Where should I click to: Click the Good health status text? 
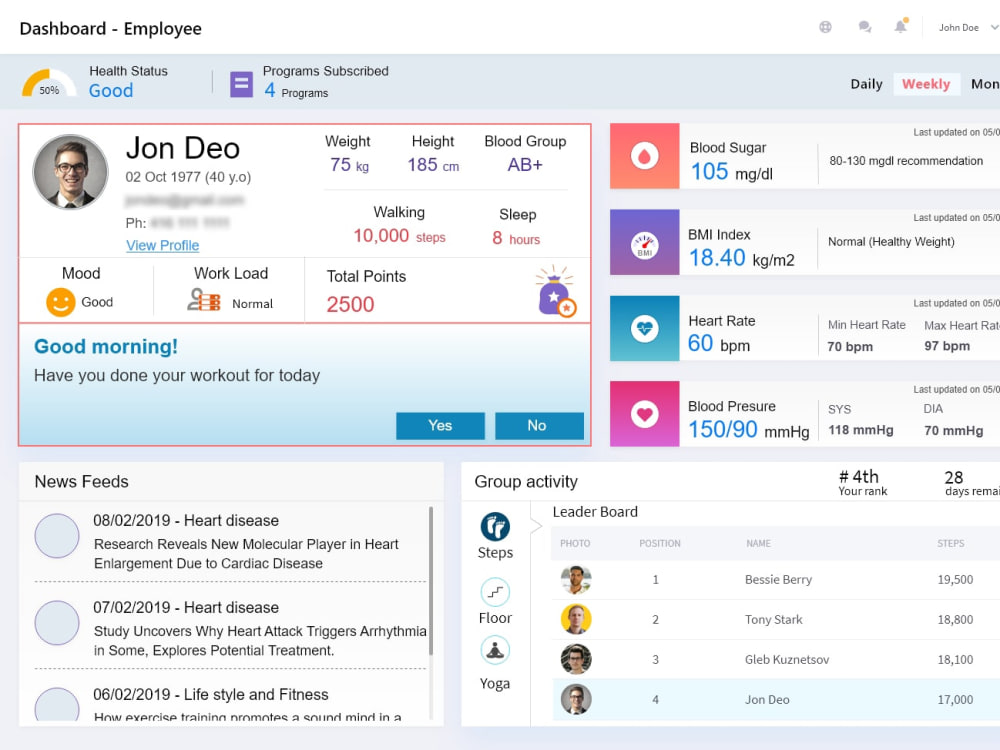tap(111, 91)
